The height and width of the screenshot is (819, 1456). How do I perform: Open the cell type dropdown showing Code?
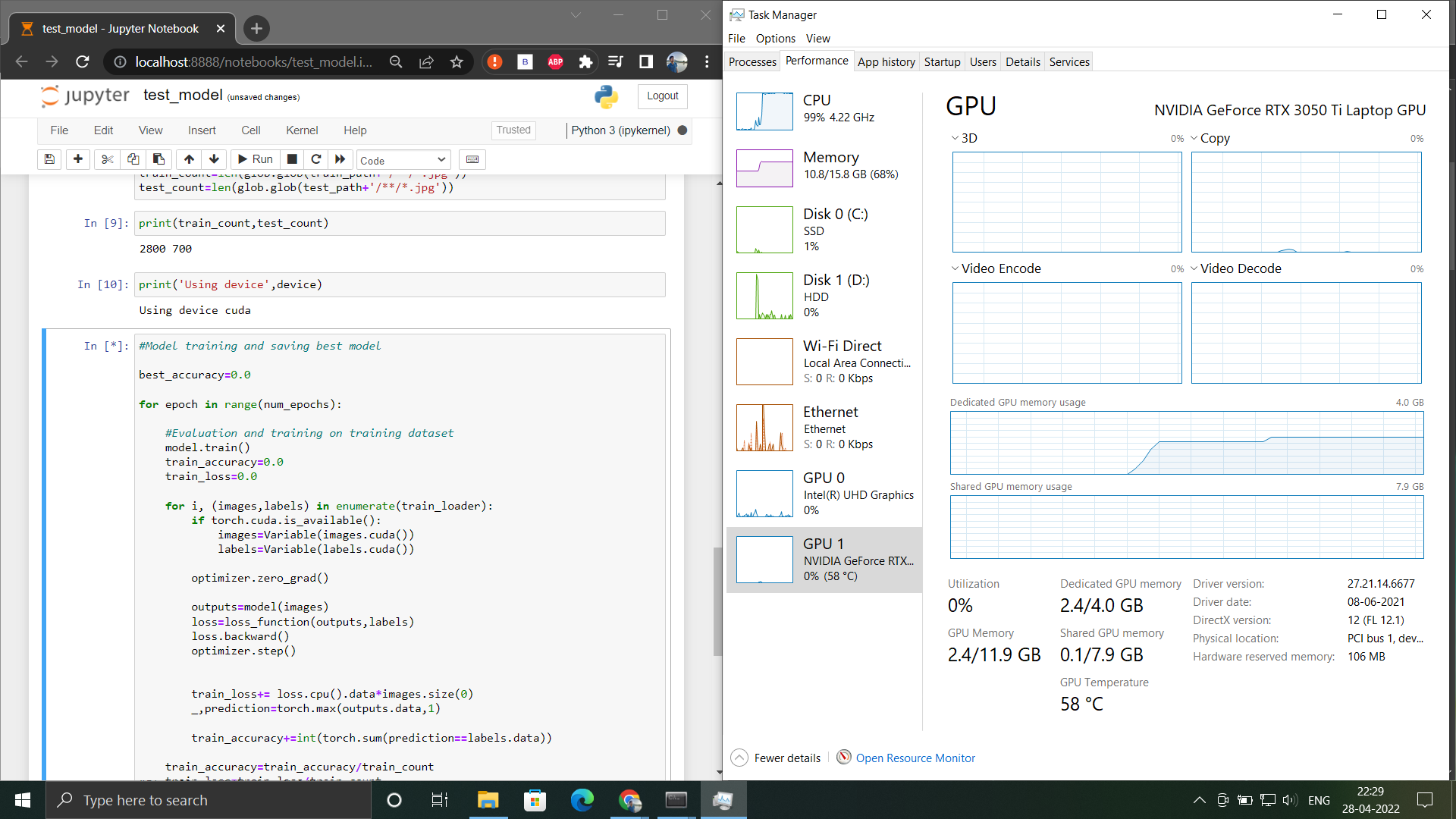[x=403, y=160]
